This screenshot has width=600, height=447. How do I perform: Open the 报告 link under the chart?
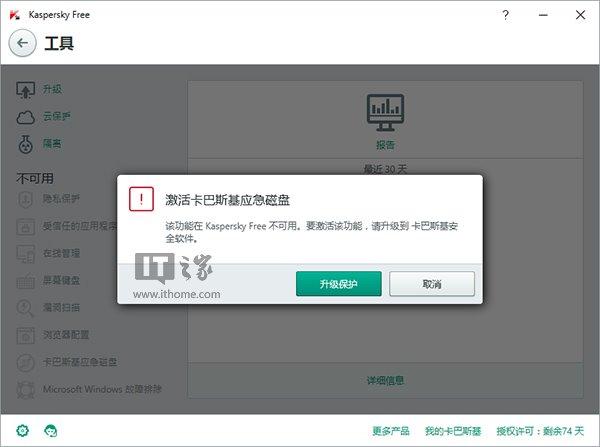coord(385,145)
